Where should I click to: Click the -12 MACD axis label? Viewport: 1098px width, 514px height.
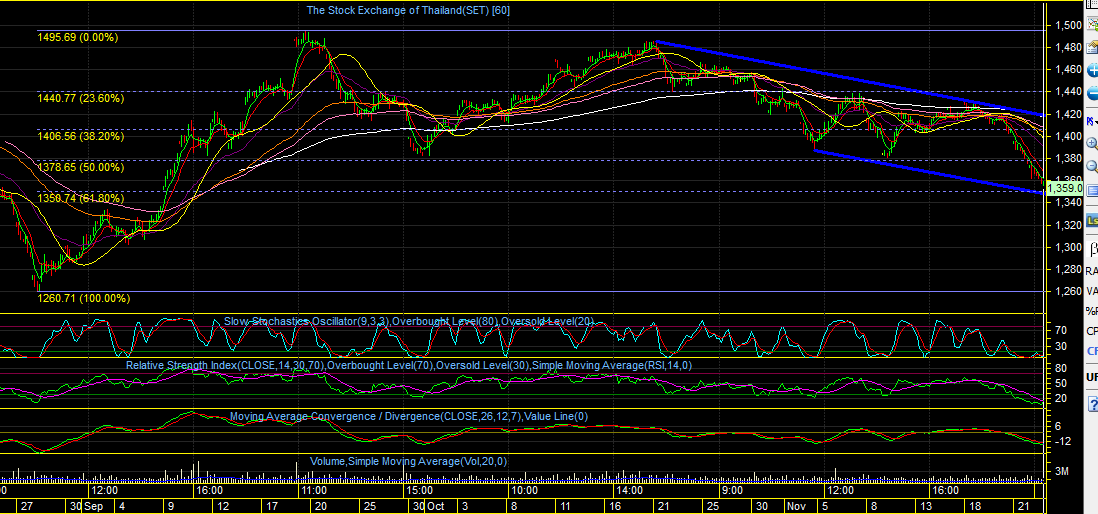[x=1062, y=441]
